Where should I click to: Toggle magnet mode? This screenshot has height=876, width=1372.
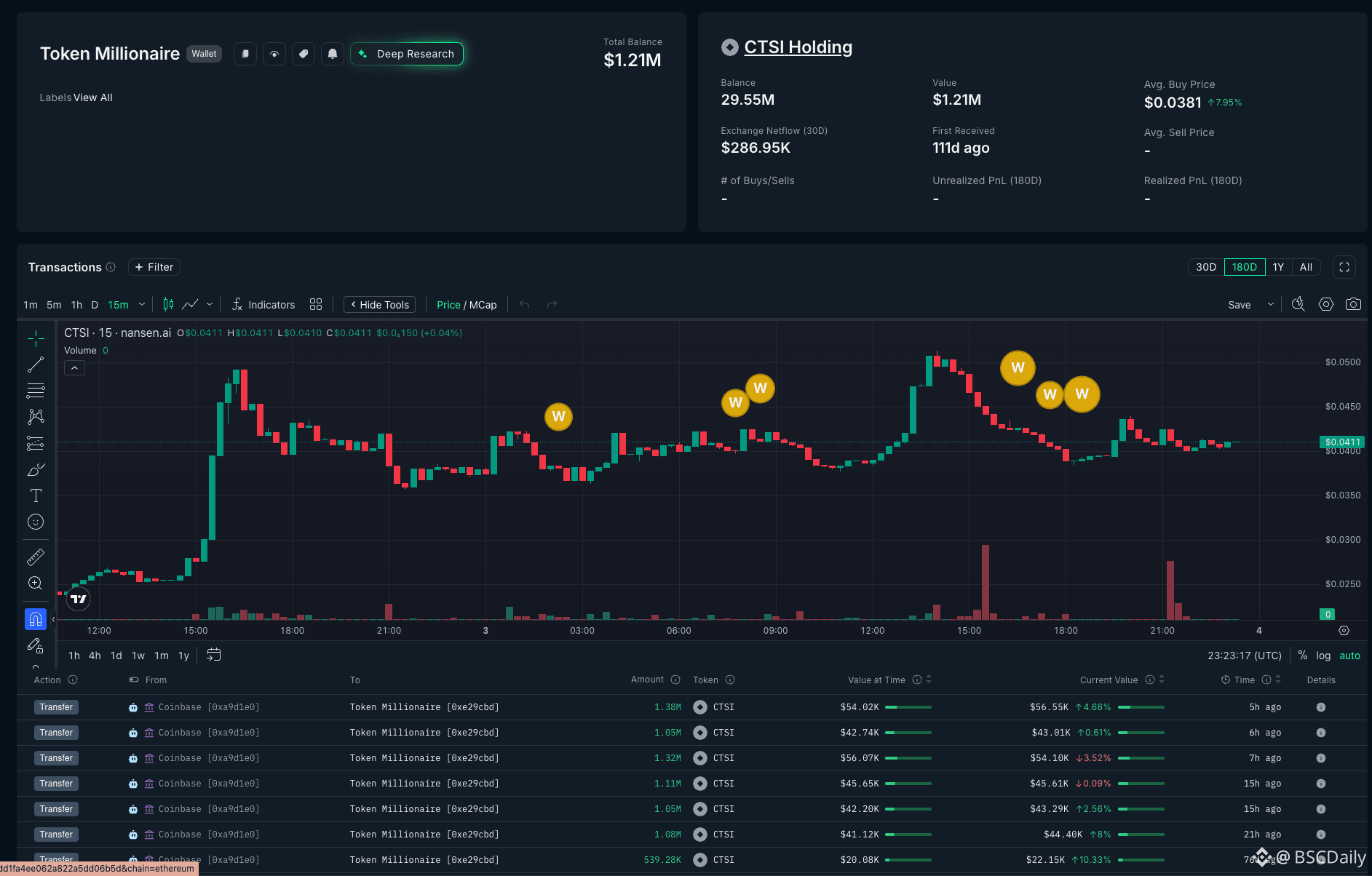[36, 619]
